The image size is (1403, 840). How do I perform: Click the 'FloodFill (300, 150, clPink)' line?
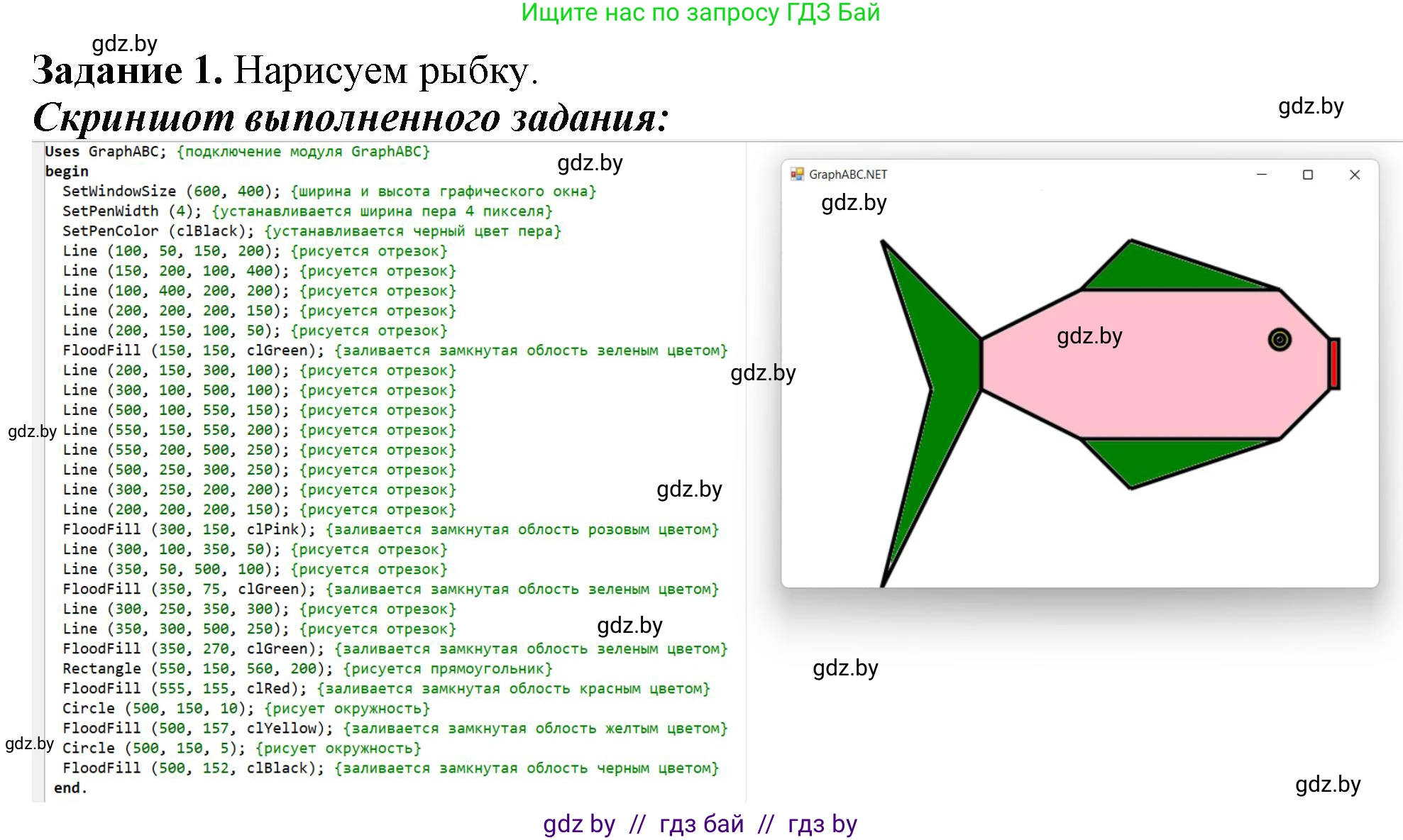coord(189,529)
